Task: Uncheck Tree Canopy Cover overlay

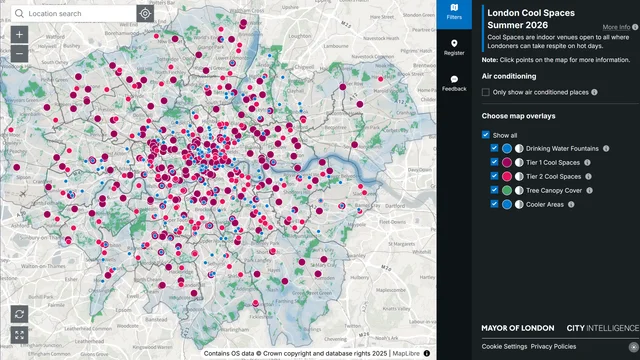Action: (x=494, y=190)
